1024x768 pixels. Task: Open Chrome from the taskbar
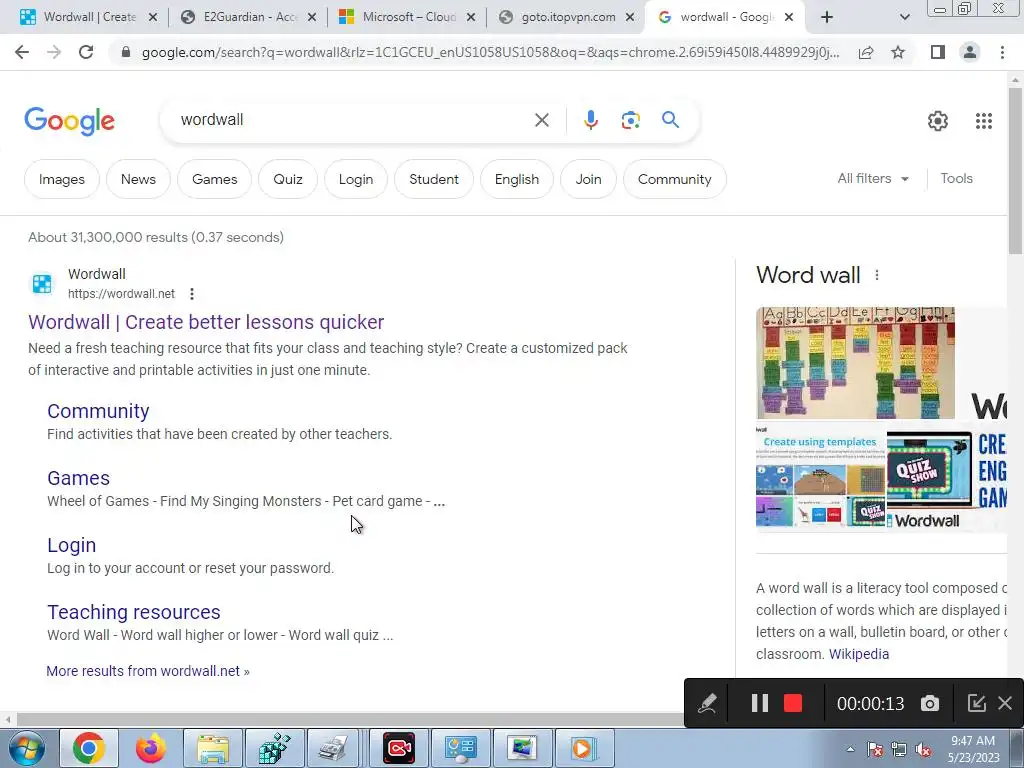coord(89,748)
